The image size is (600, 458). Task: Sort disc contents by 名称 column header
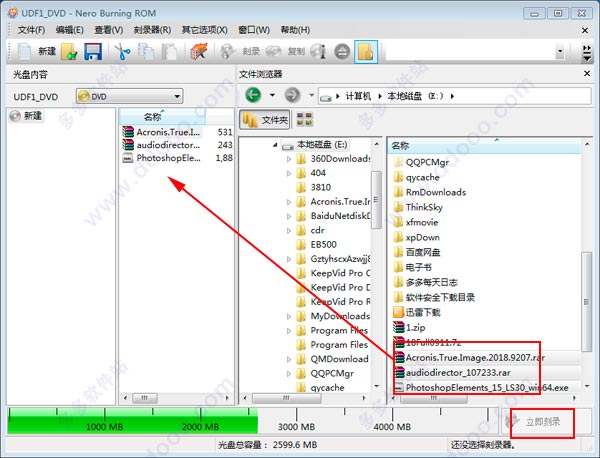point(162,116)
